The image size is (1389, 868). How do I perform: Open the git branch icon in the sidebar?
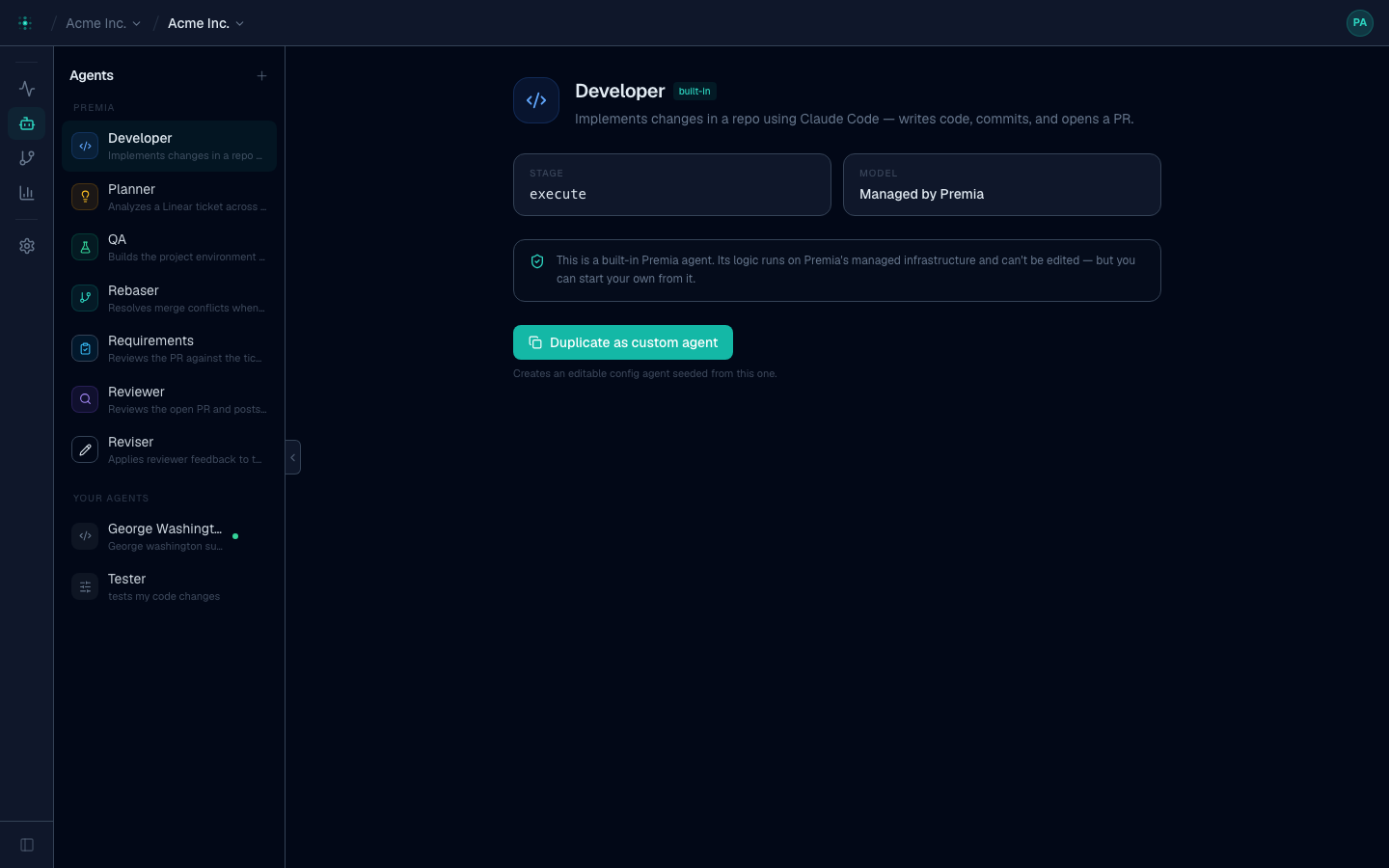coord(27,158)
